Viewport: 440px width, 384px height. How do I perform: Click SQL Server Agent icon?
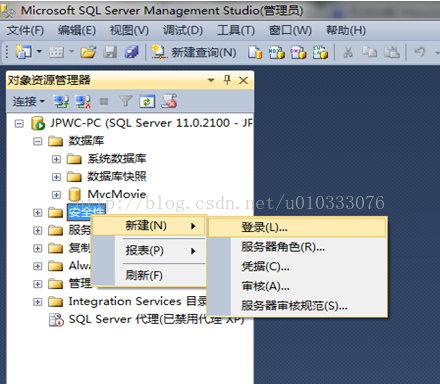[56, 320]
